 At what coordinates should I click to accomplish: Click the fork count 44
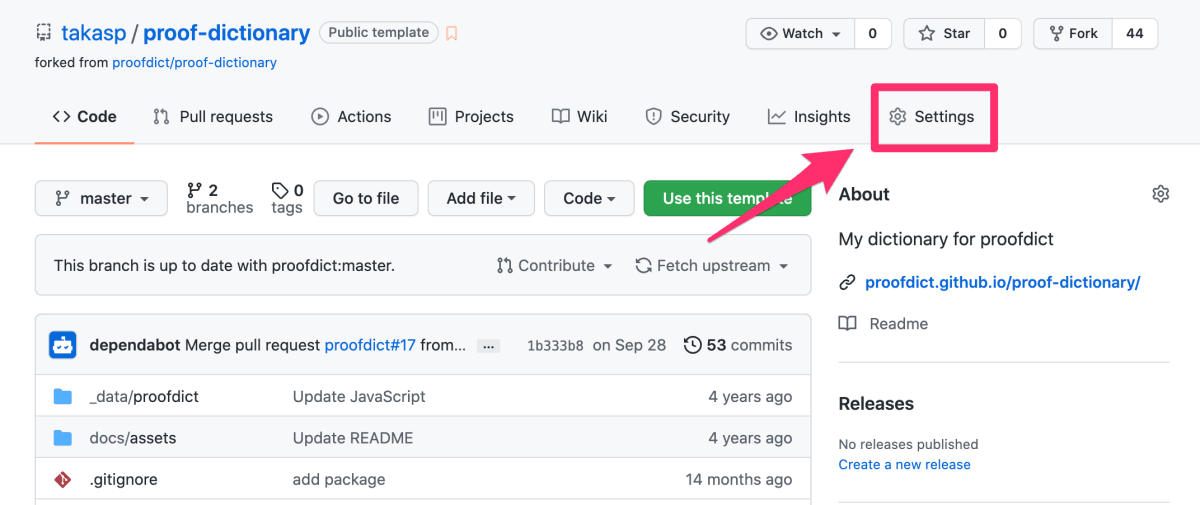pos(1135,33)
